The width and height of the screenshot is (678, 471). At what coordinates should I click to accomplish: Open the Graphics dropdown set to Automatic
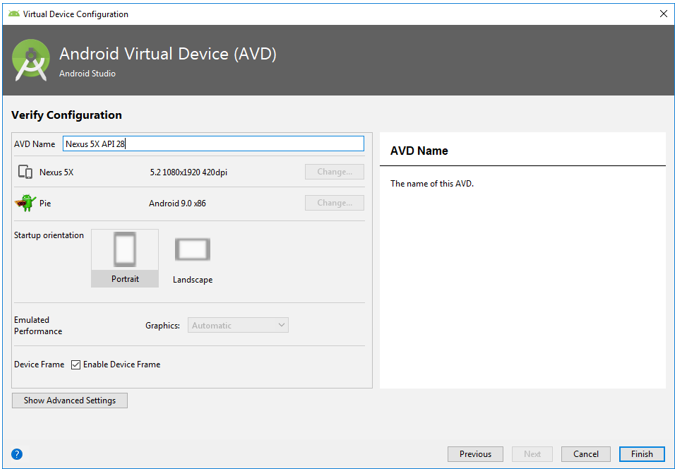pos(238,325)
